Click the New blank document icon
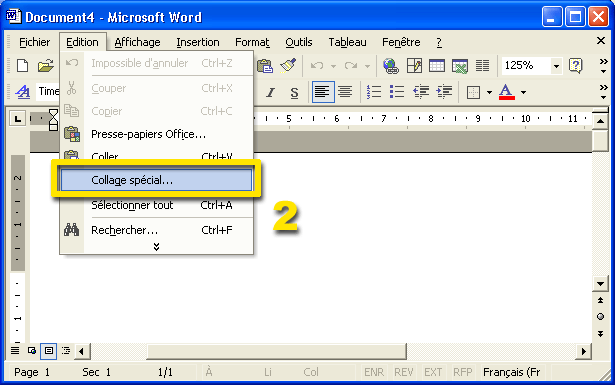This screenshot has height=385, width=615. point(22,65)
